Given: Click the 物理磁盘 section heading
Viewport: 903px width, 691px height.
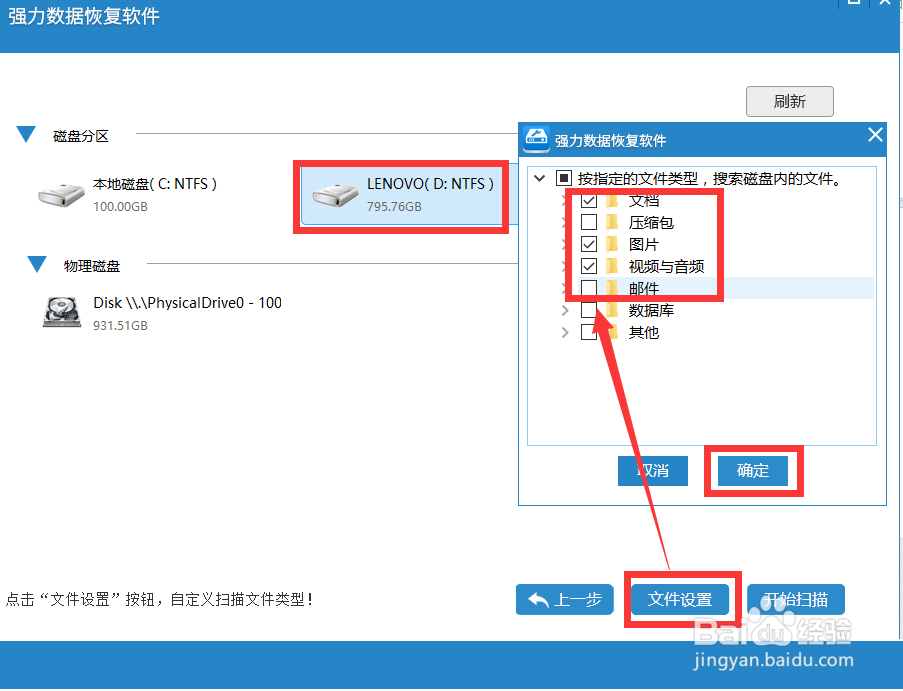Looking at the screenshot, I should point(92,266).
